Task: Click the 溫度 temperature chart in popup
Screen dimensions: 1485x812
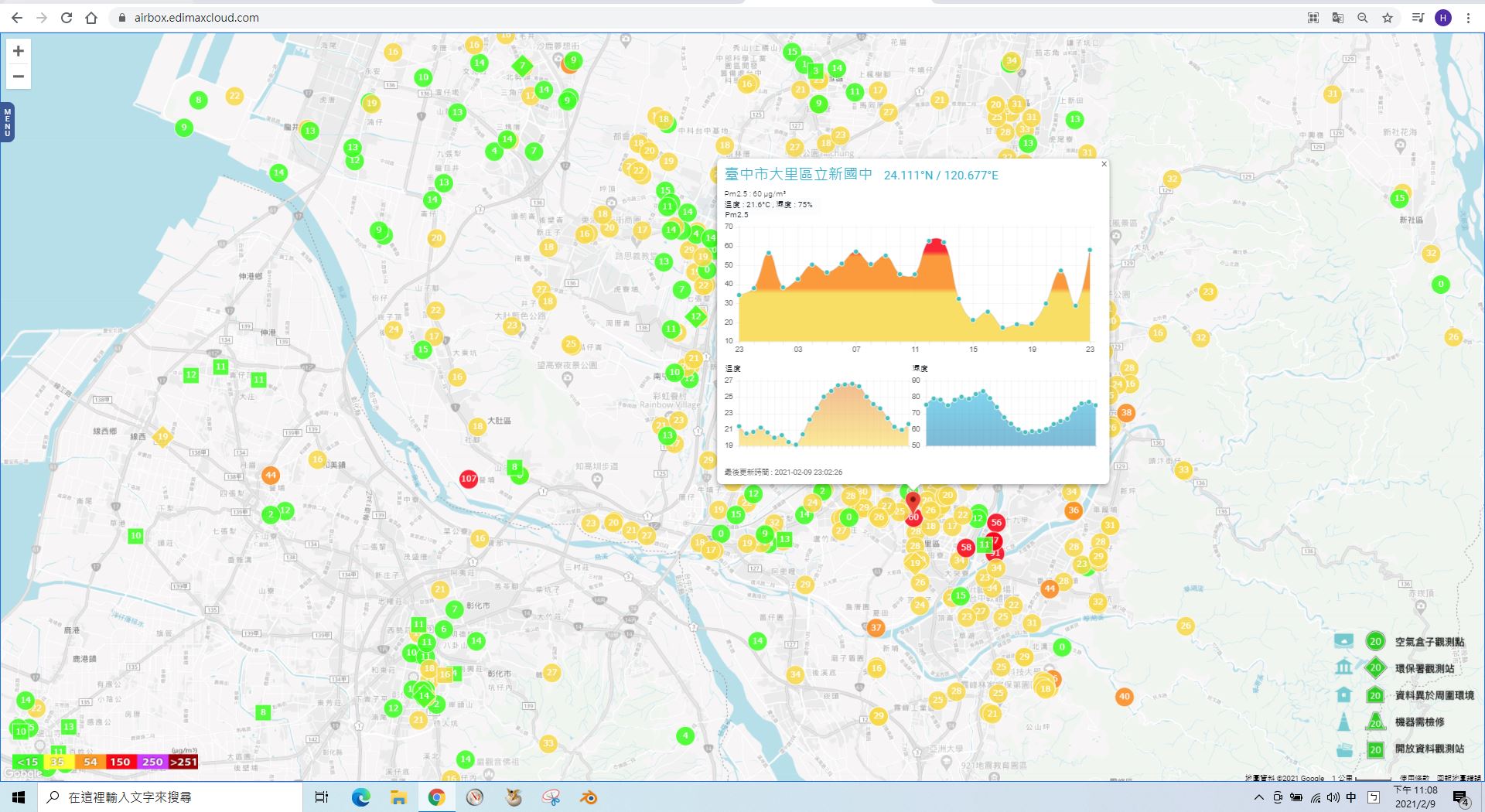Action: pyautogui.click(x=823, y=414)
